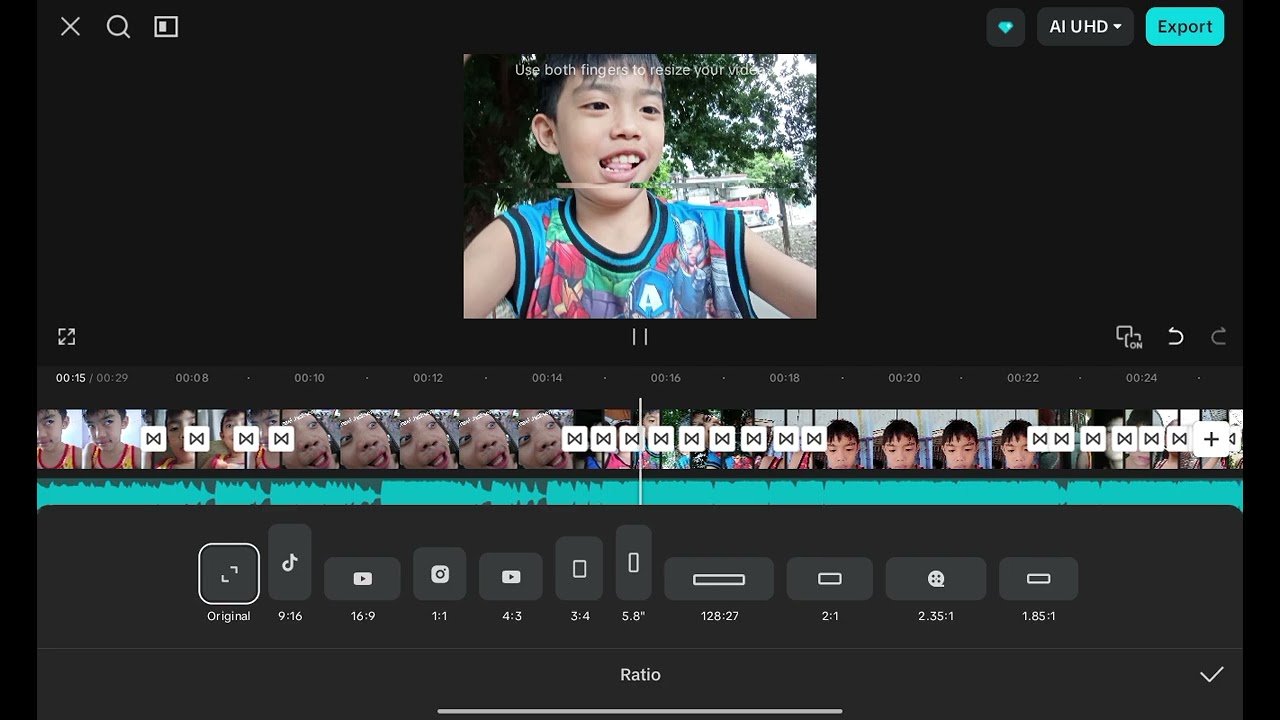This screenshot has height=720, width=1280.
Task: Undo the last edit
Action: (x=1176, y=337)
